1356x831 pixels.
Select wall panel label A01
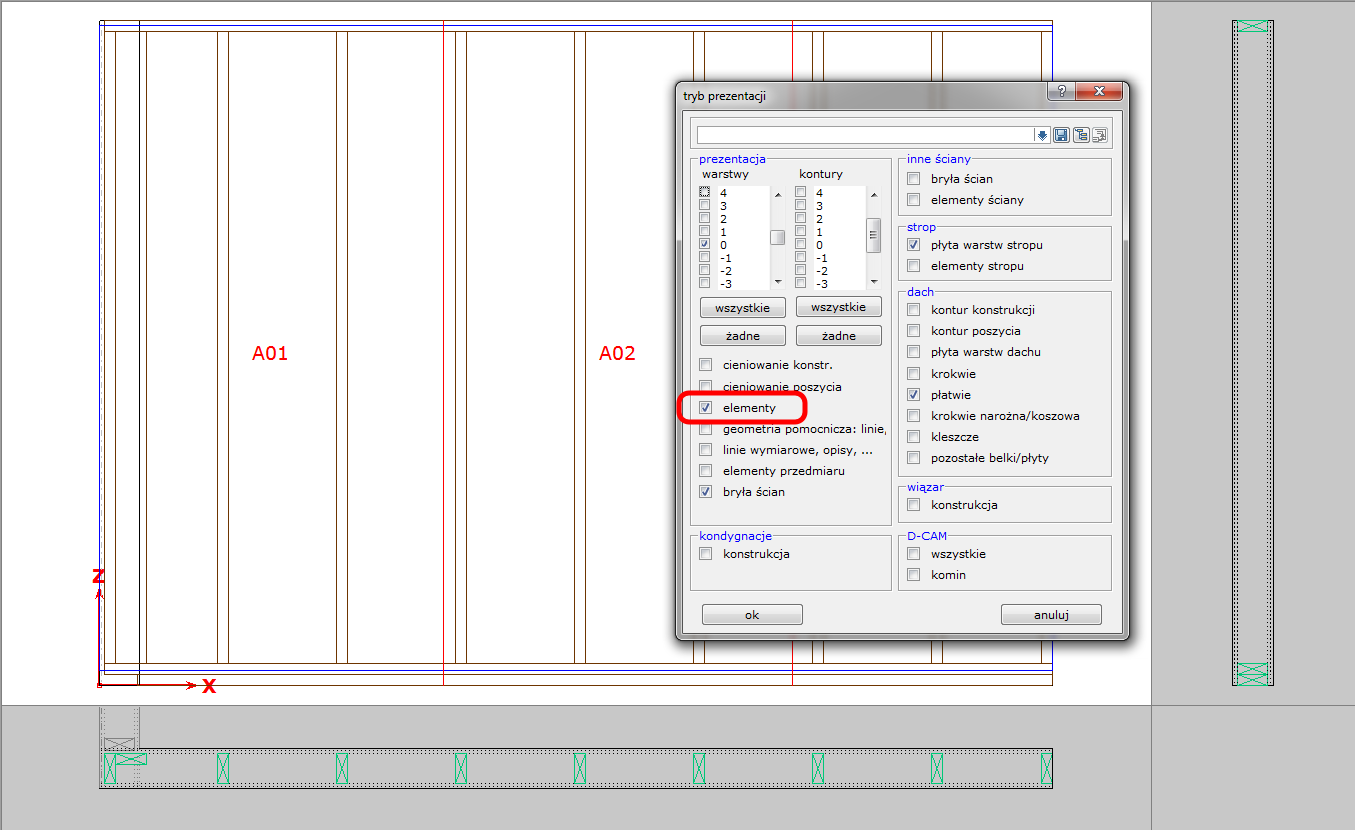point(270,353)
